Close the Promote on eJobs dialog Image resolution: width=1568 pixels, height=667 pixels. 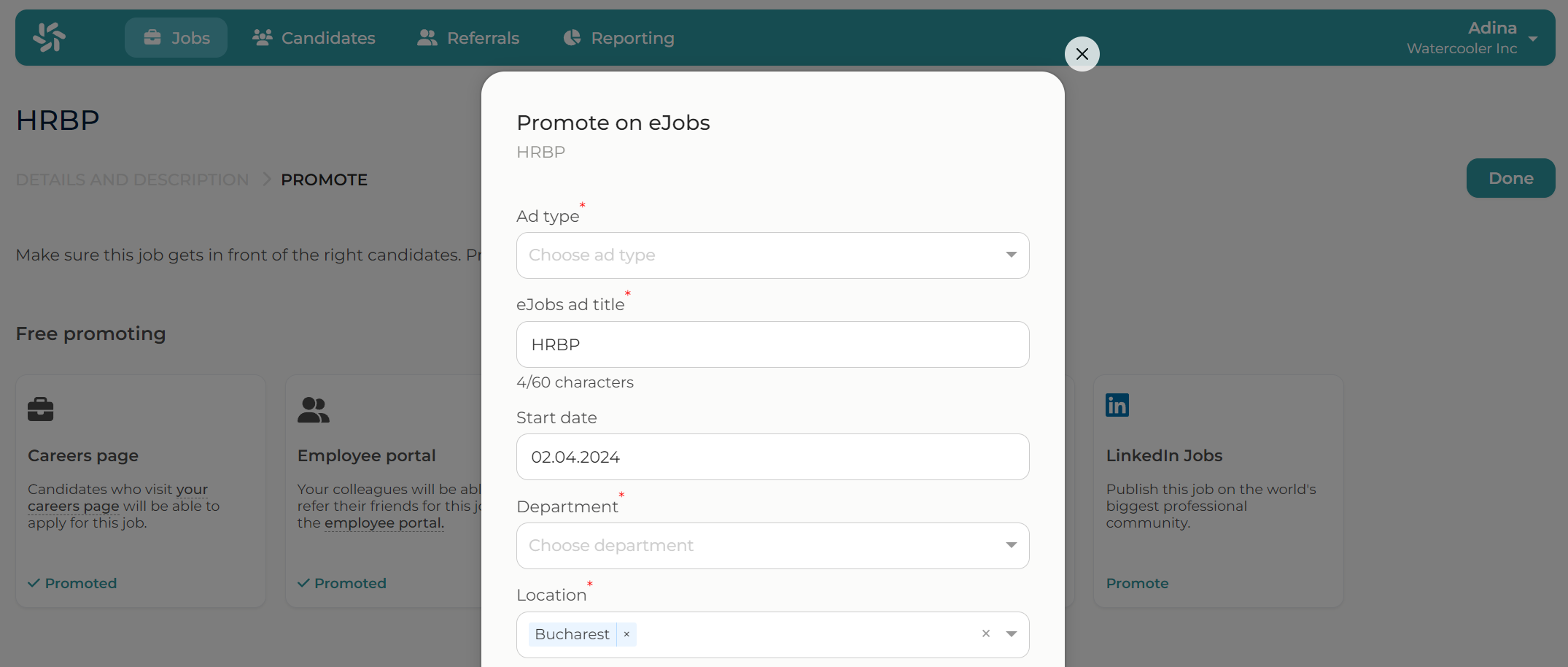1082,54
